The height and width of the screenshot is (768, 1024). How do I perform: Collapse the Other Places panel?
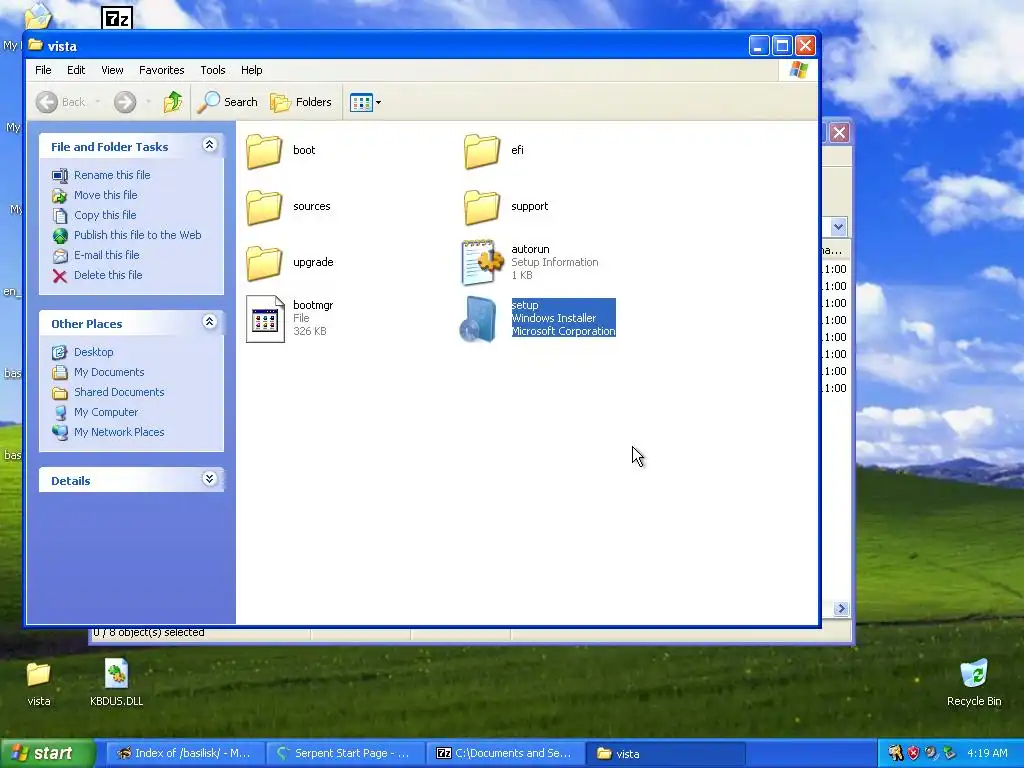point(209,321)
